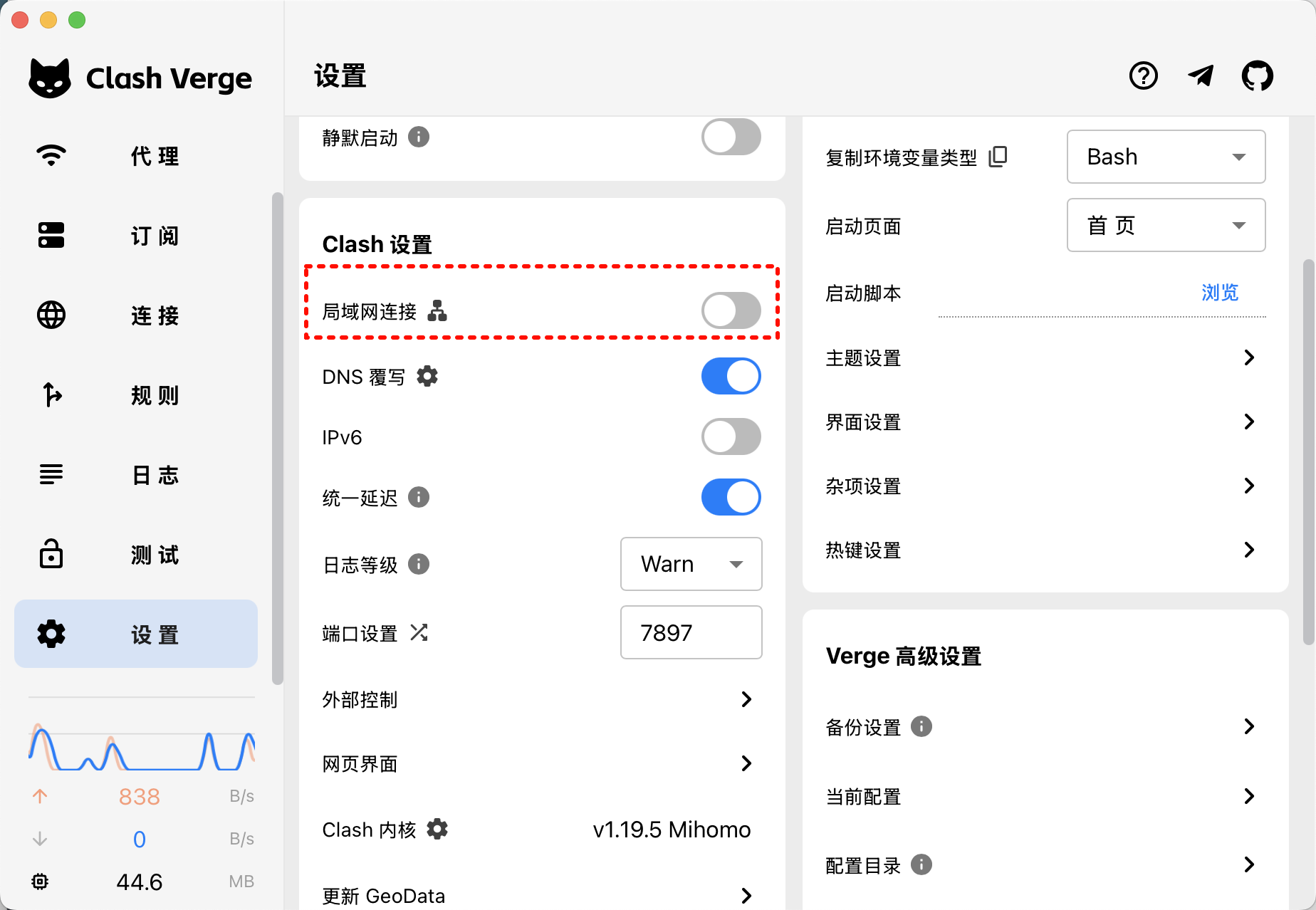Open the help manual icon

1144,75
